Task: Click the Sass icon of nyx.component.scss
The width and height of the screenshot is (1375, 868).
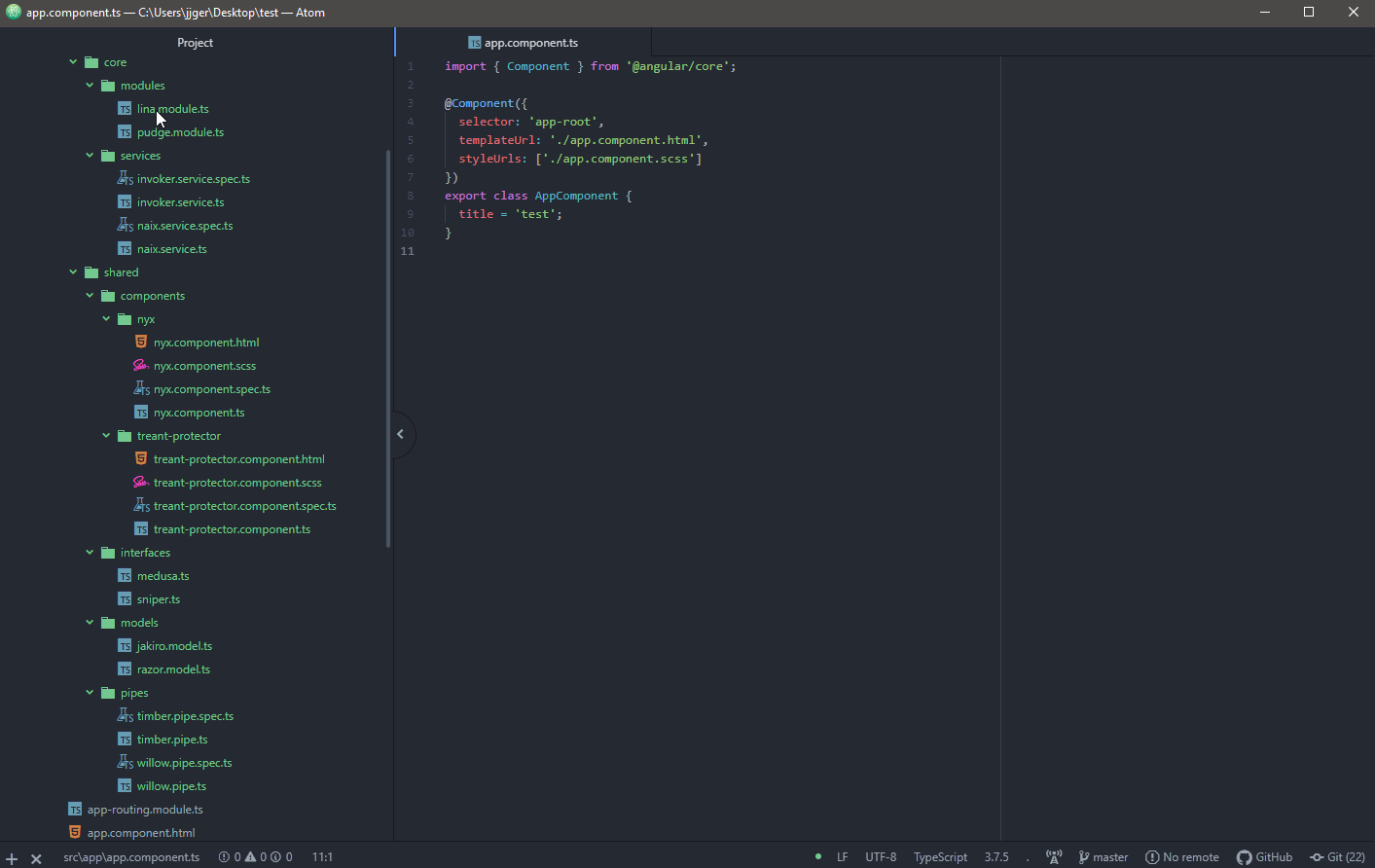Action: [141, 366]
